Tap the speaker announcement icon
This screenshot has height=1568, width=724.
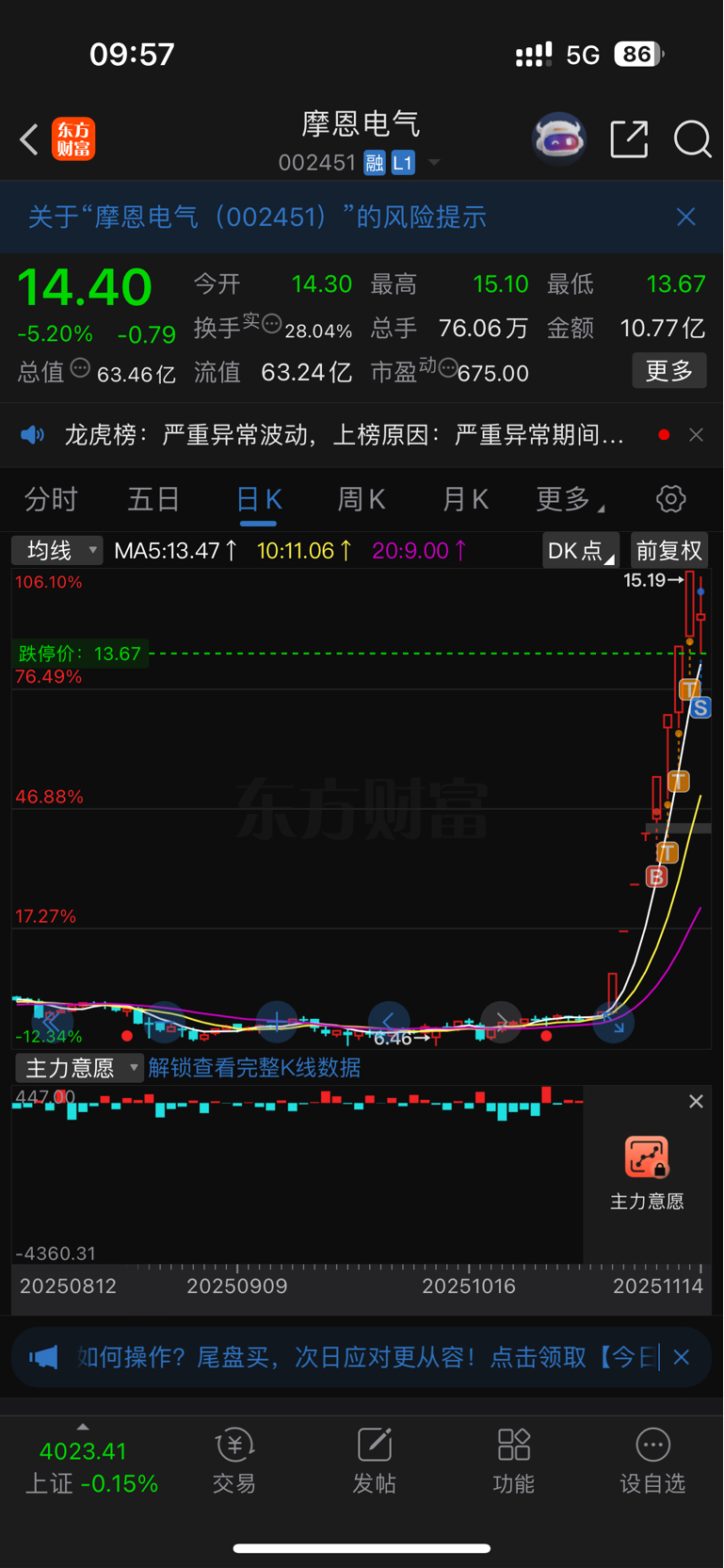click(33, 434)
